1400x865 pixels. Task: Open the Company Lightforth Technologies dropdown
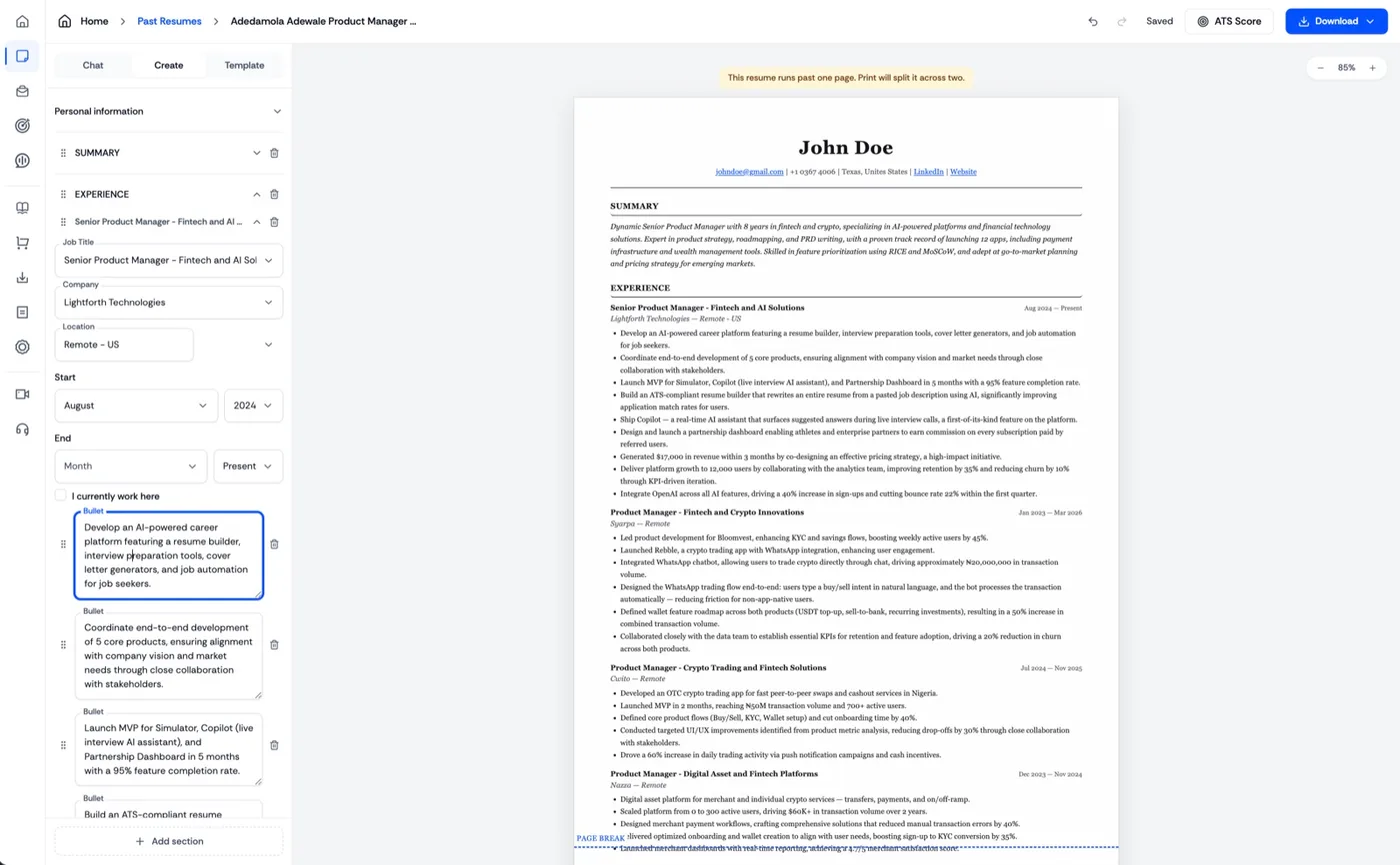[168, 302]
